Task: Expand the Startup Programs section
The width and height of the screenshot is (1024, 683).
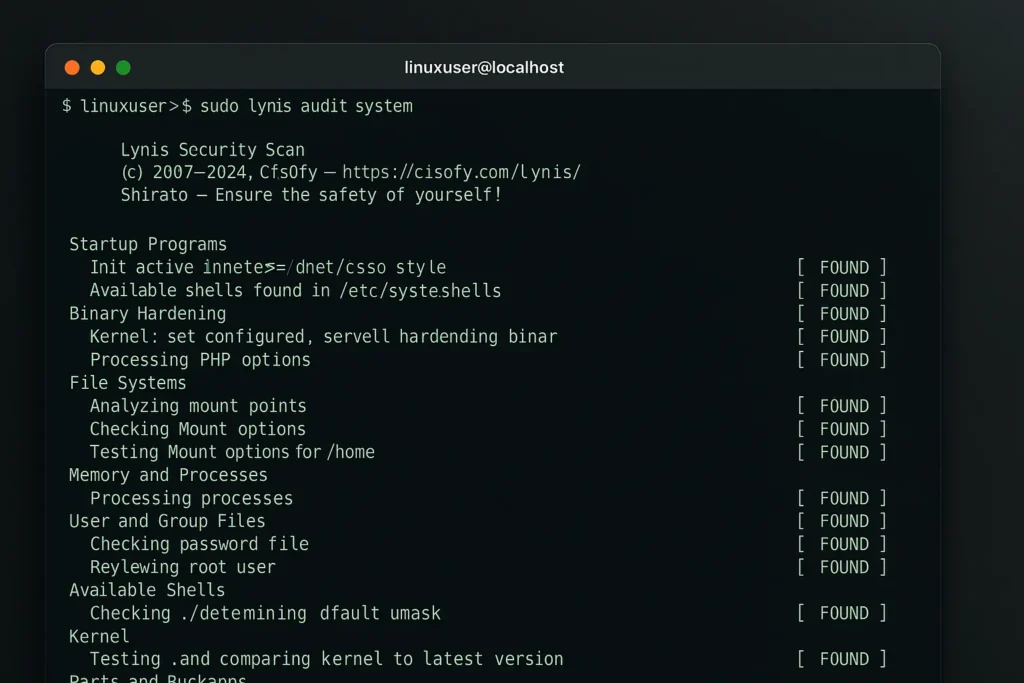Action: point(147,244)
